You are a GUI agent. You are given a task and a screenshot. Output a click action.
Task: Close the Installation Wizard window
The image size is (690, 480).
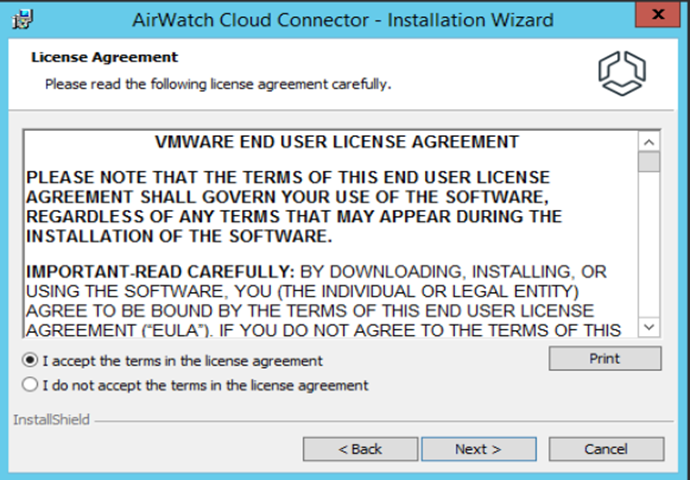pyautogui.click(x=657, y=15)
